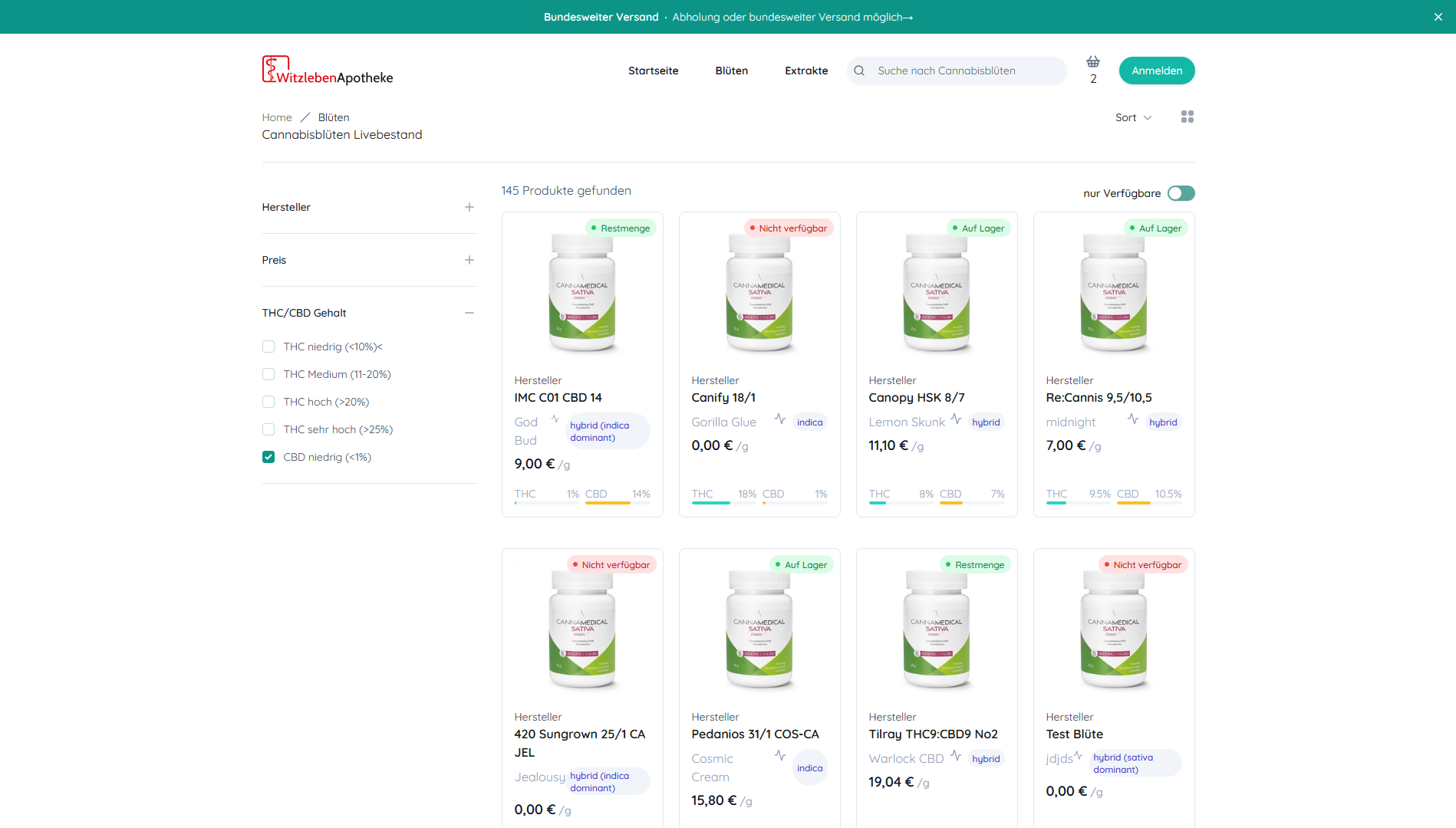Click the pulse icon beside midnight

(1133, 419)
